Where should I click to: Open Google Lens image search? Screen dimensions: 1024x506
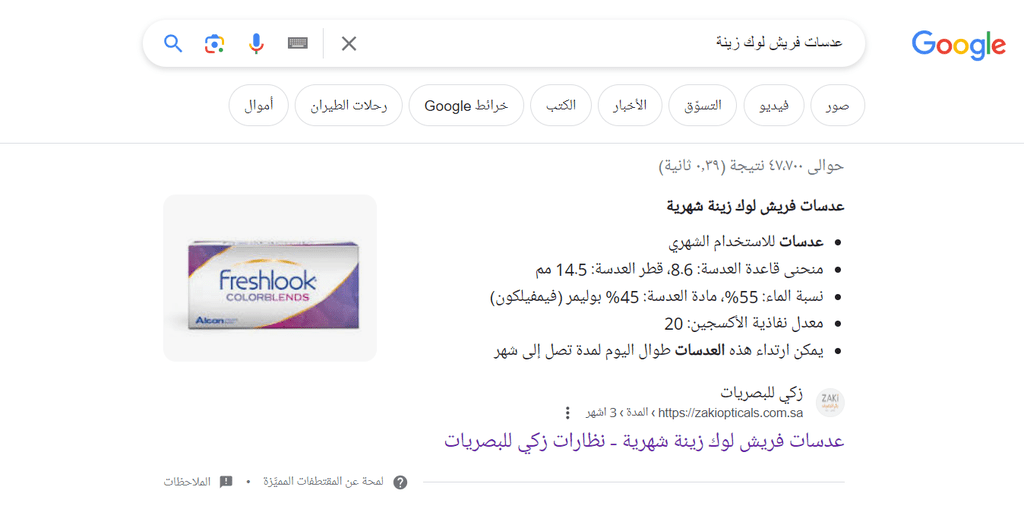point(214,44)
